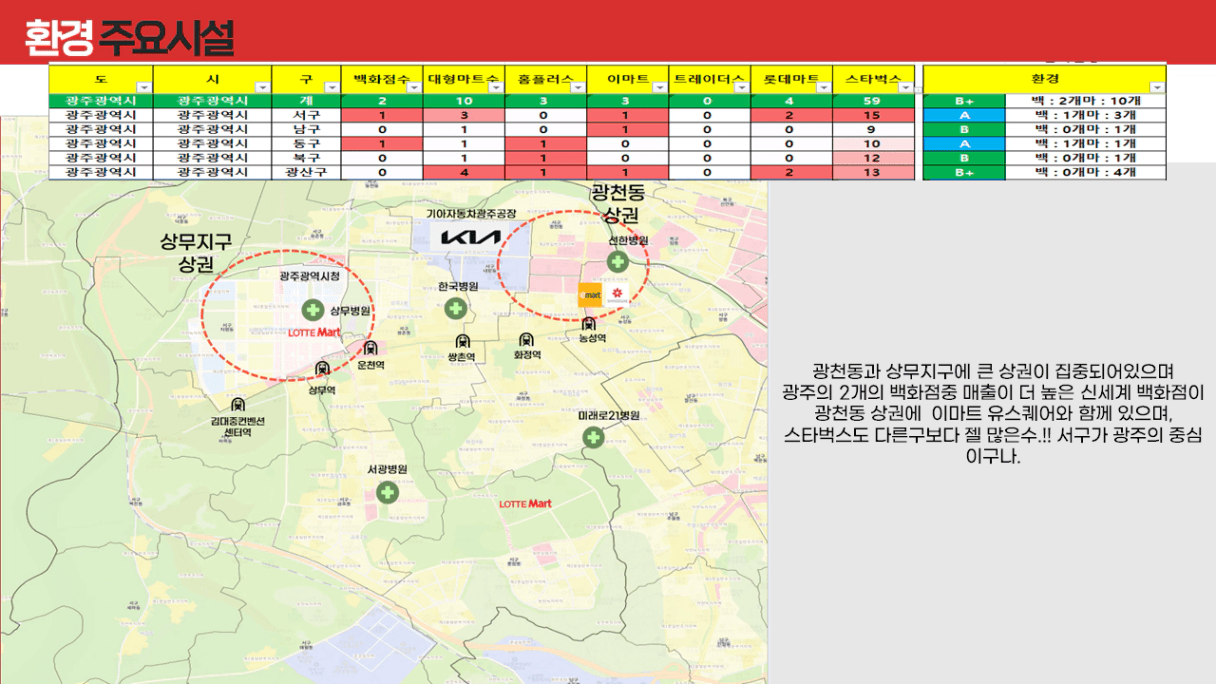This screenshot has width=1216, height=684.
Task: Select the 환경 주요시설 slide title
Action: (x=129, y=38)
